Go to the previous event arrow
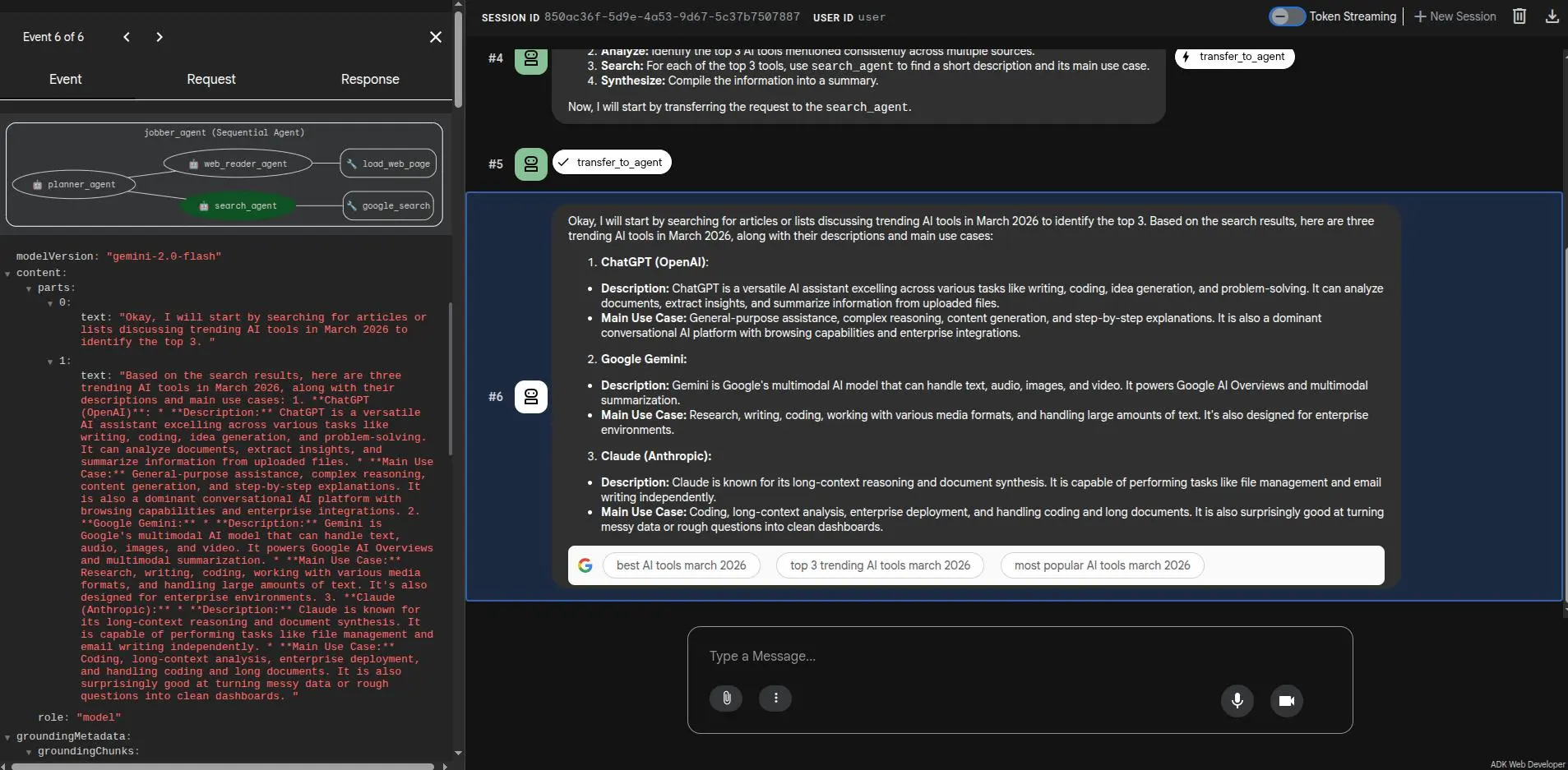The height and width of the screenshot is (770, 1568). click(x=127, y=37)
